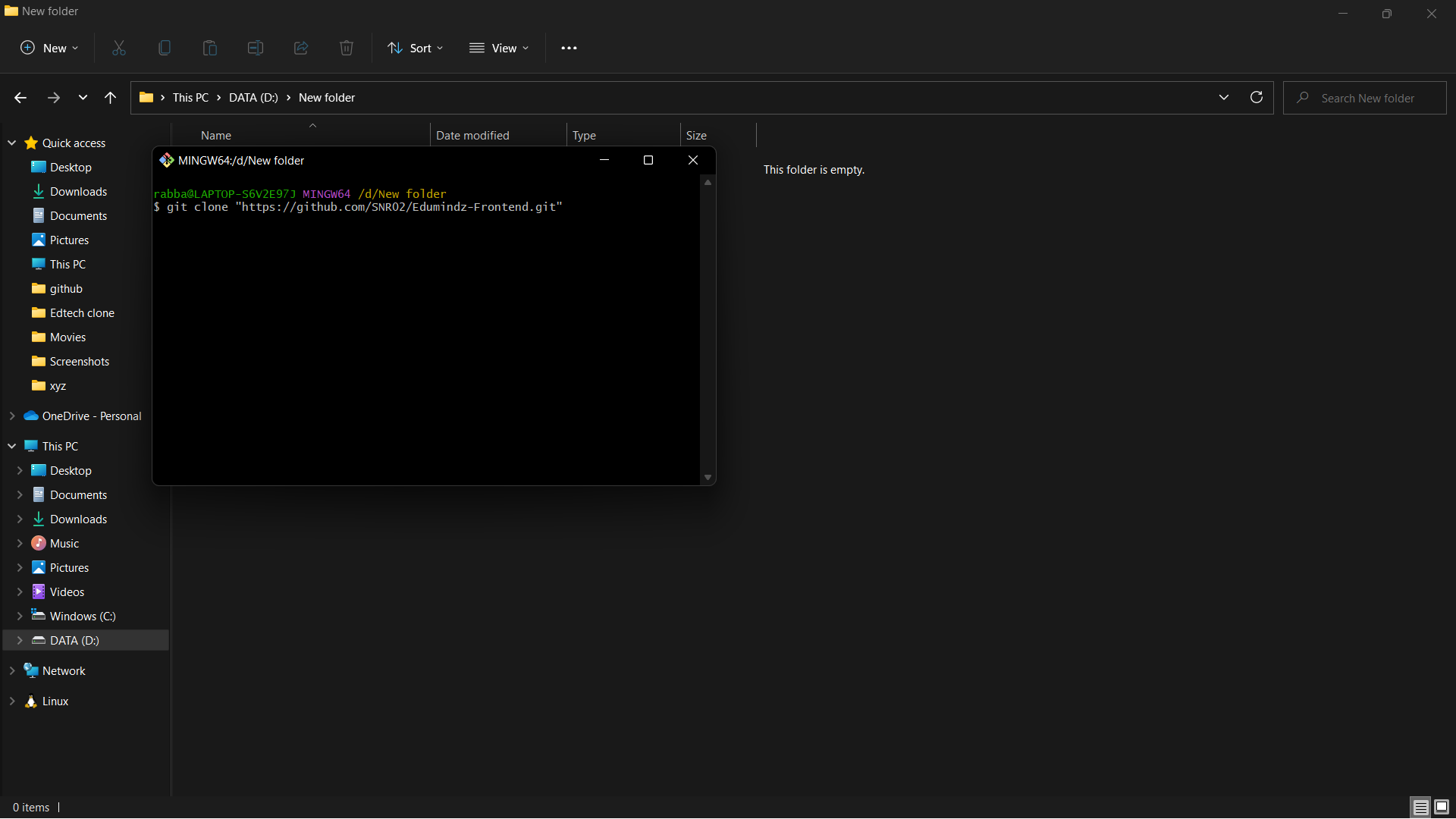
Task: Switch to details view in status bar
Action: point(1420,807)
